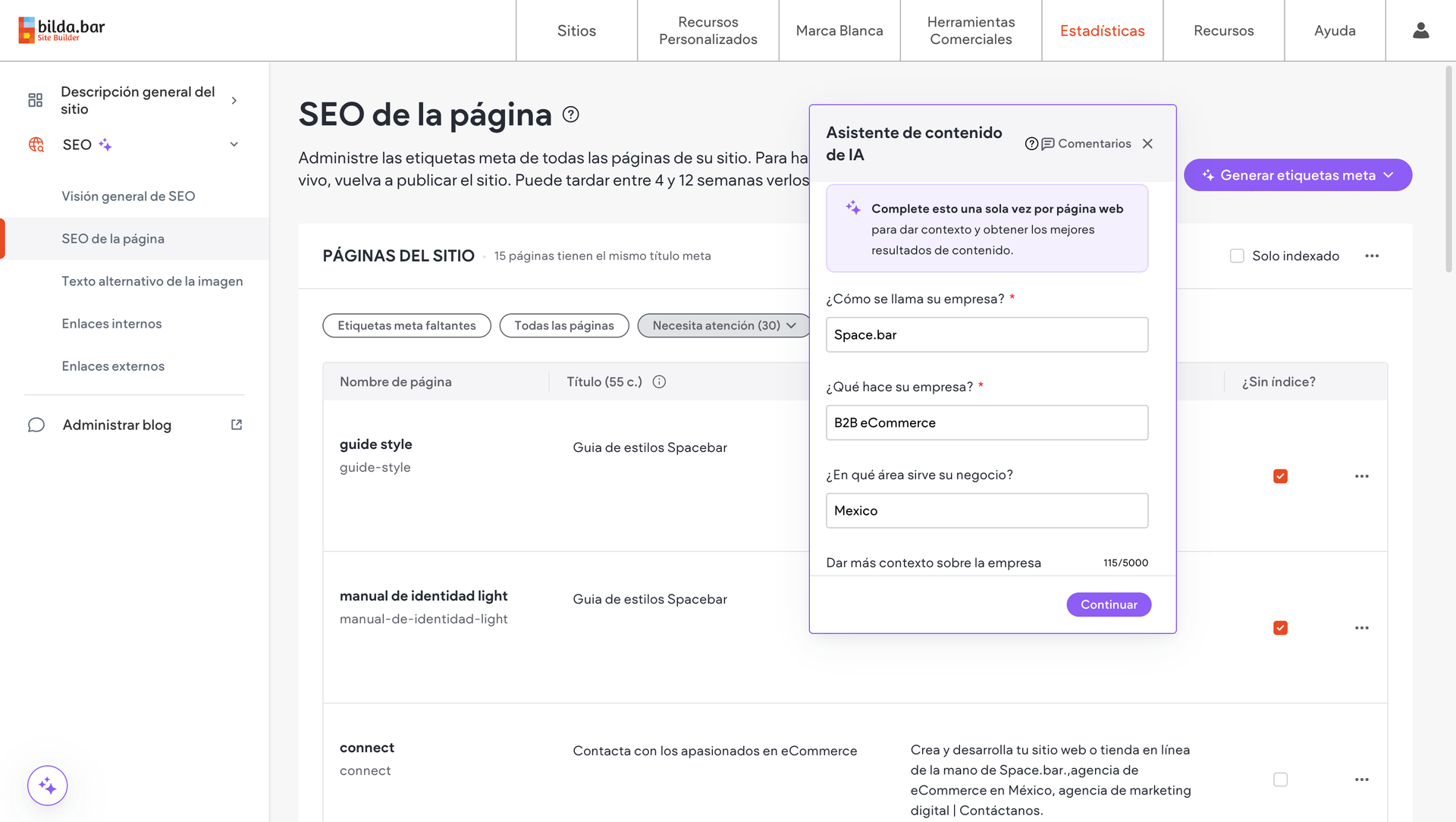Open the bilda.bar Site Builder logo
The image size is (1456, 822).
click(x=61, y=30)
